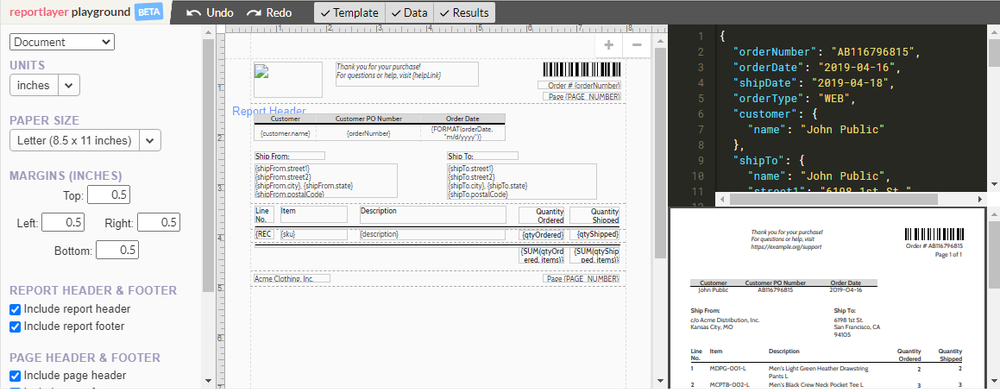The height and width of the screenshot is (389, 1000).
Task: Uncheck Include report footer
Action: point(15,327)
